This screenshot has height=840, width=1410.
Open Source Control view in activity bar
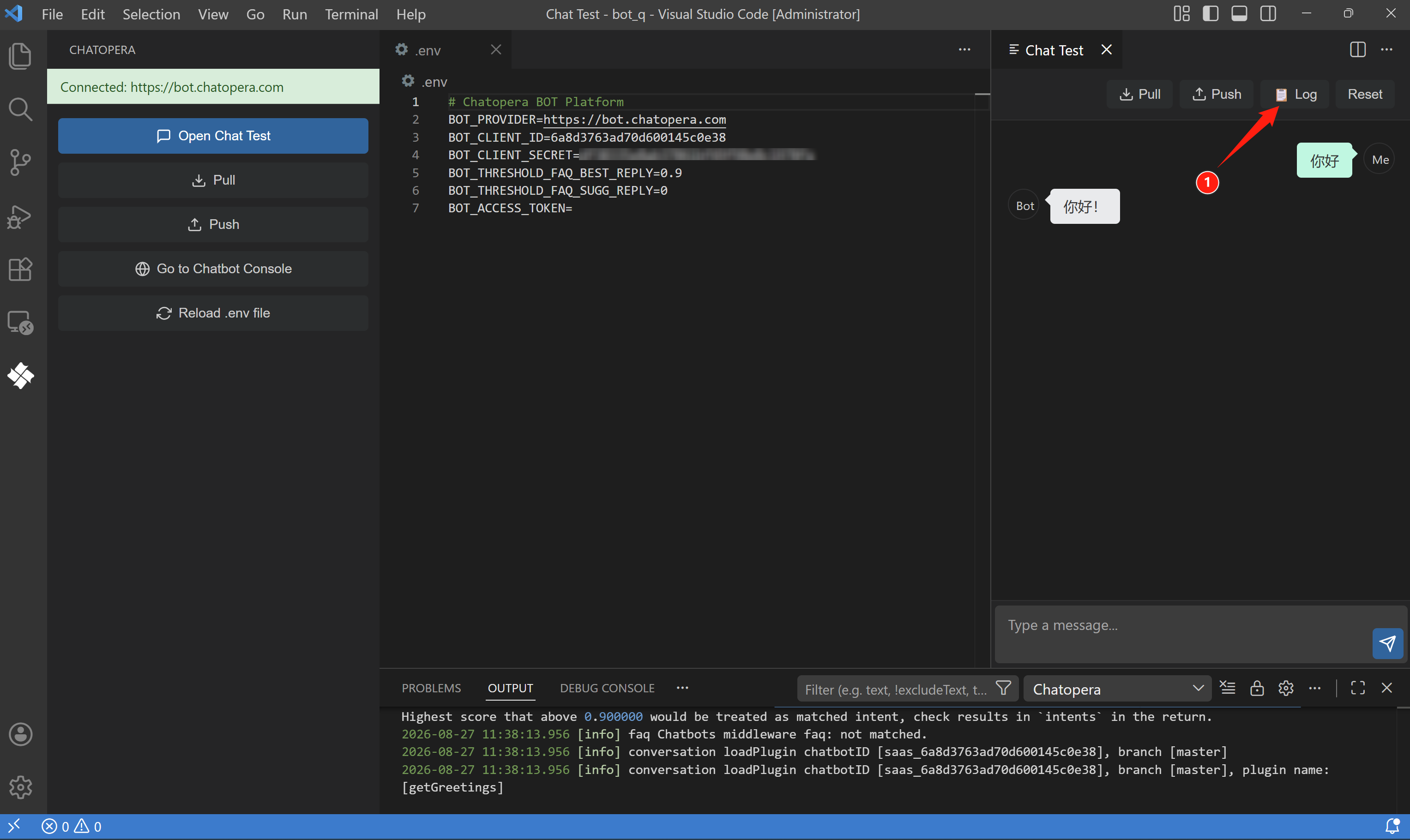point(20,162)
